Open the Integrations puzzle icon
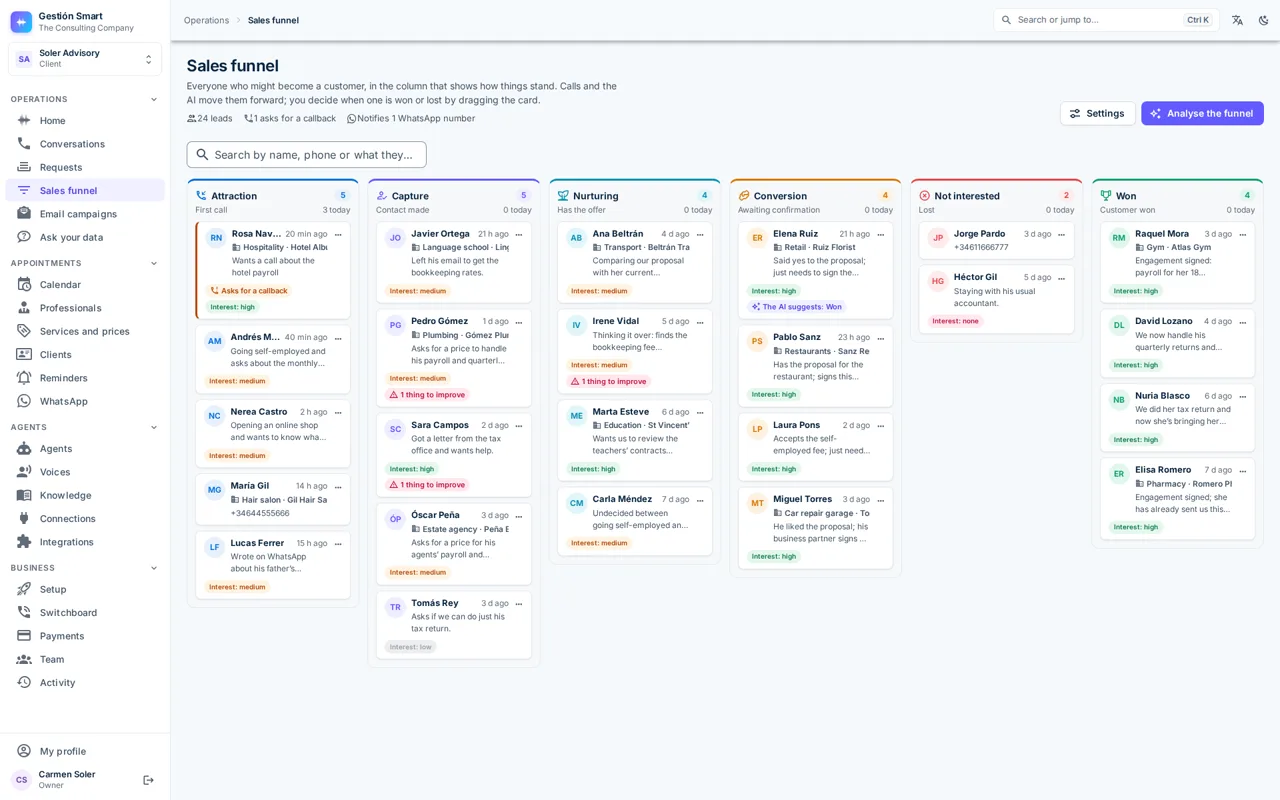The width and height of the screenshot is (1280, 800). click(24, 541)
